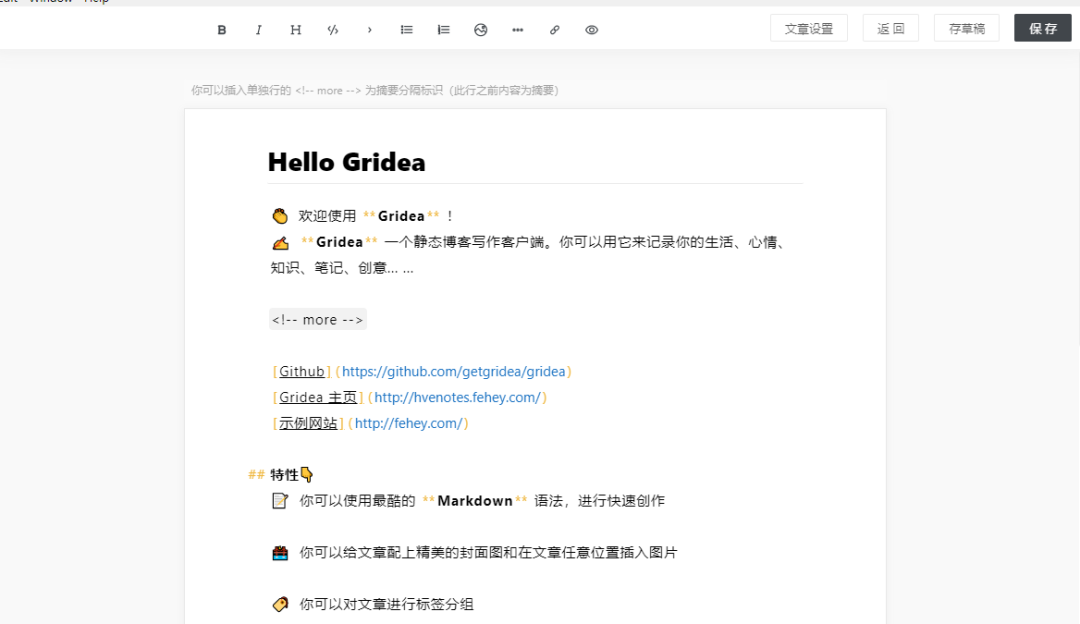Viewport: 1080px width, 624px height.
Task: Click the <!-- more --> code line
Action: (x=318, y=320)
